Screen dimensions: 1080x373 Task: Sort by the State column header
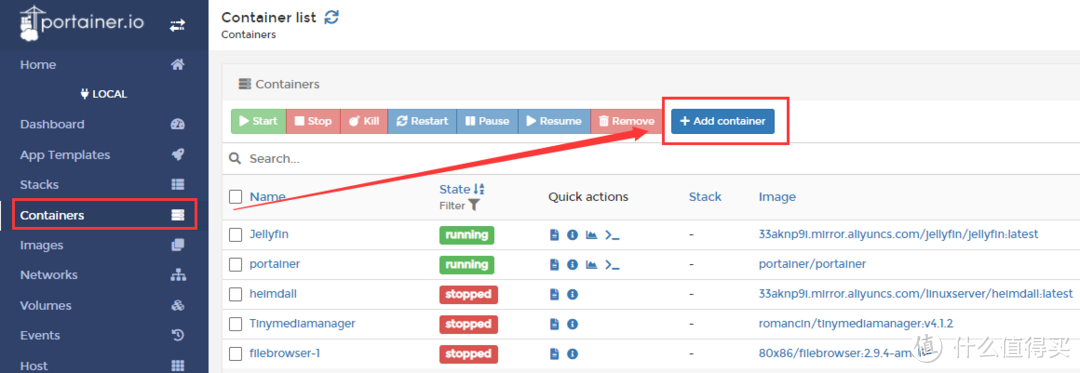pos(462,189)
